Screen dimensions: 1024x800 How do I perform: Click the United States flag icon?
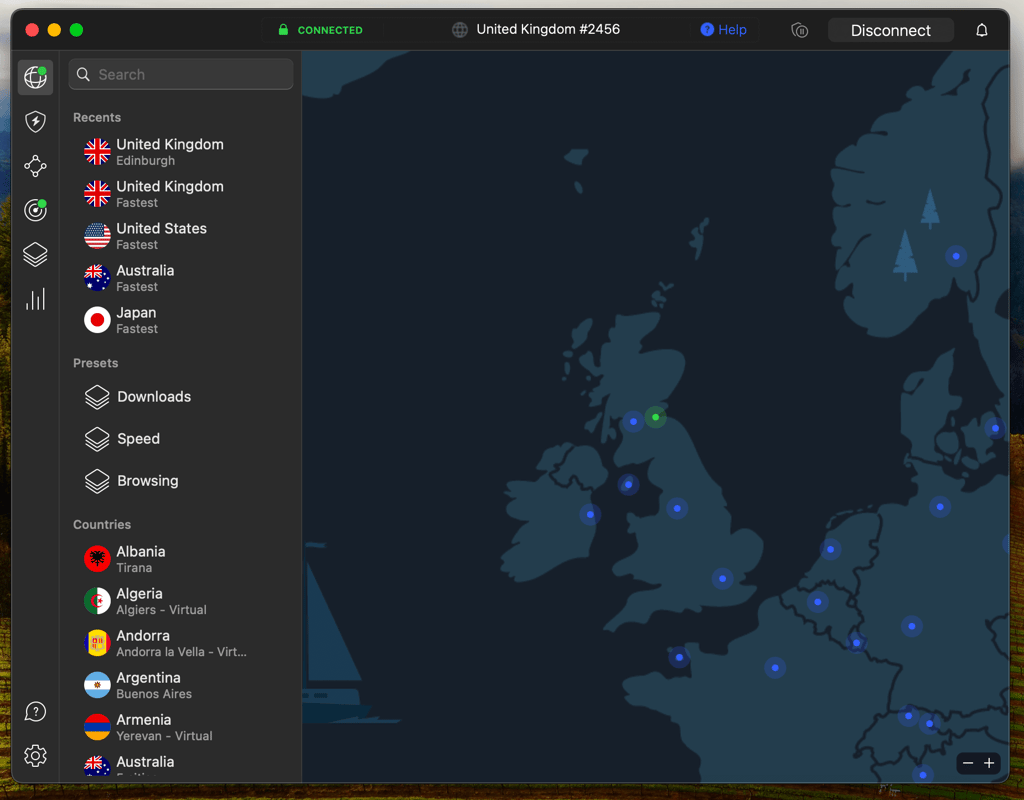[x=97, y=236]
